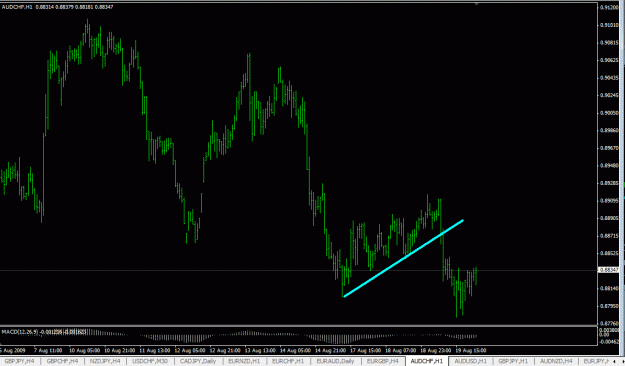This screenshot has width=625, height=366.
Task: Select the AUDNZD,H4 chart tab
Action: (556, 361)
